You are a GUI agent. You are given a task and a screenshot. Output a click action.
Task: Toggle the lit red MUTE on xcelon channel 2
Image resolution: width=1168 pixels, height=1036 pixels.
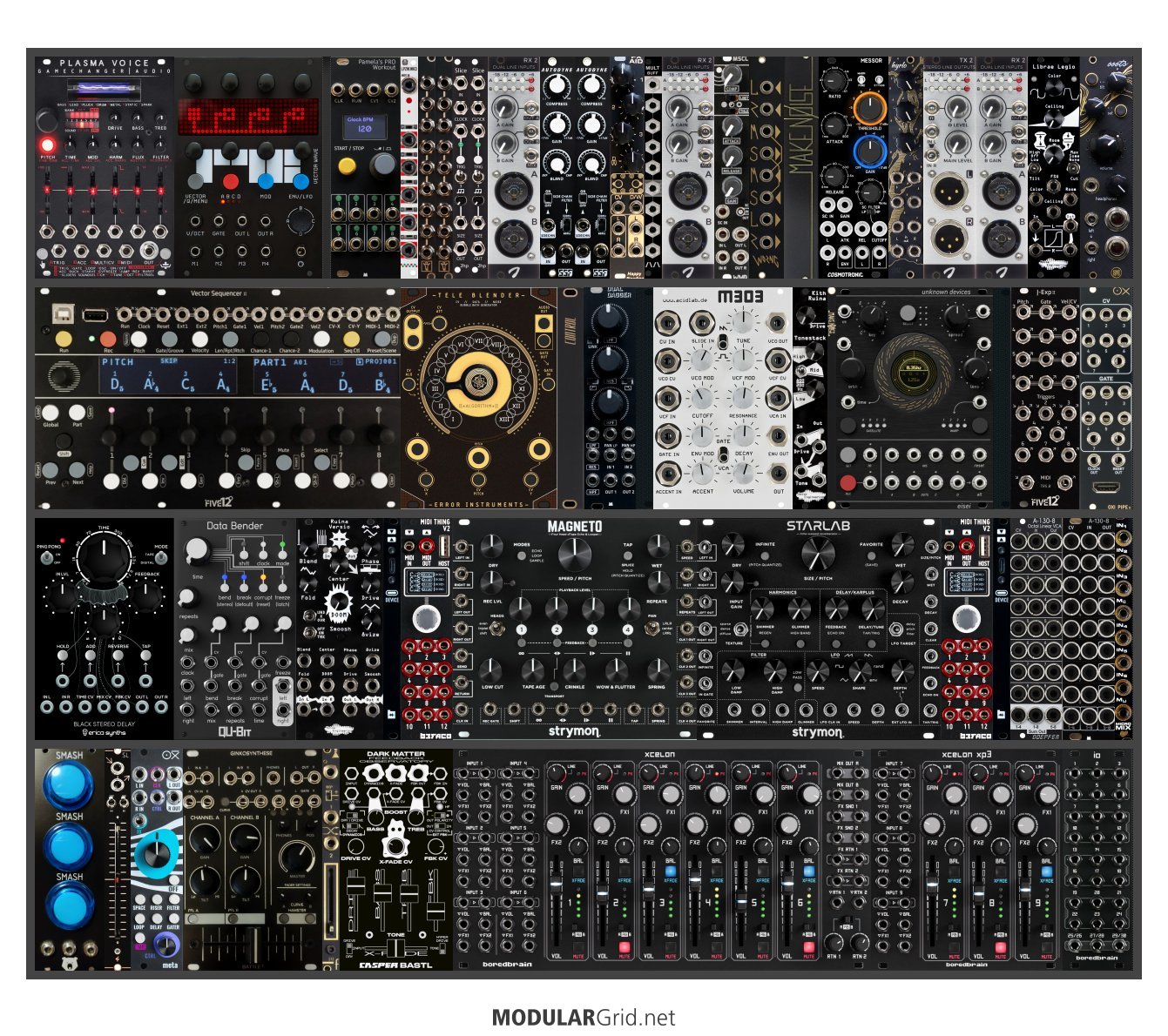pyautogui.click(x=625, y=947)
